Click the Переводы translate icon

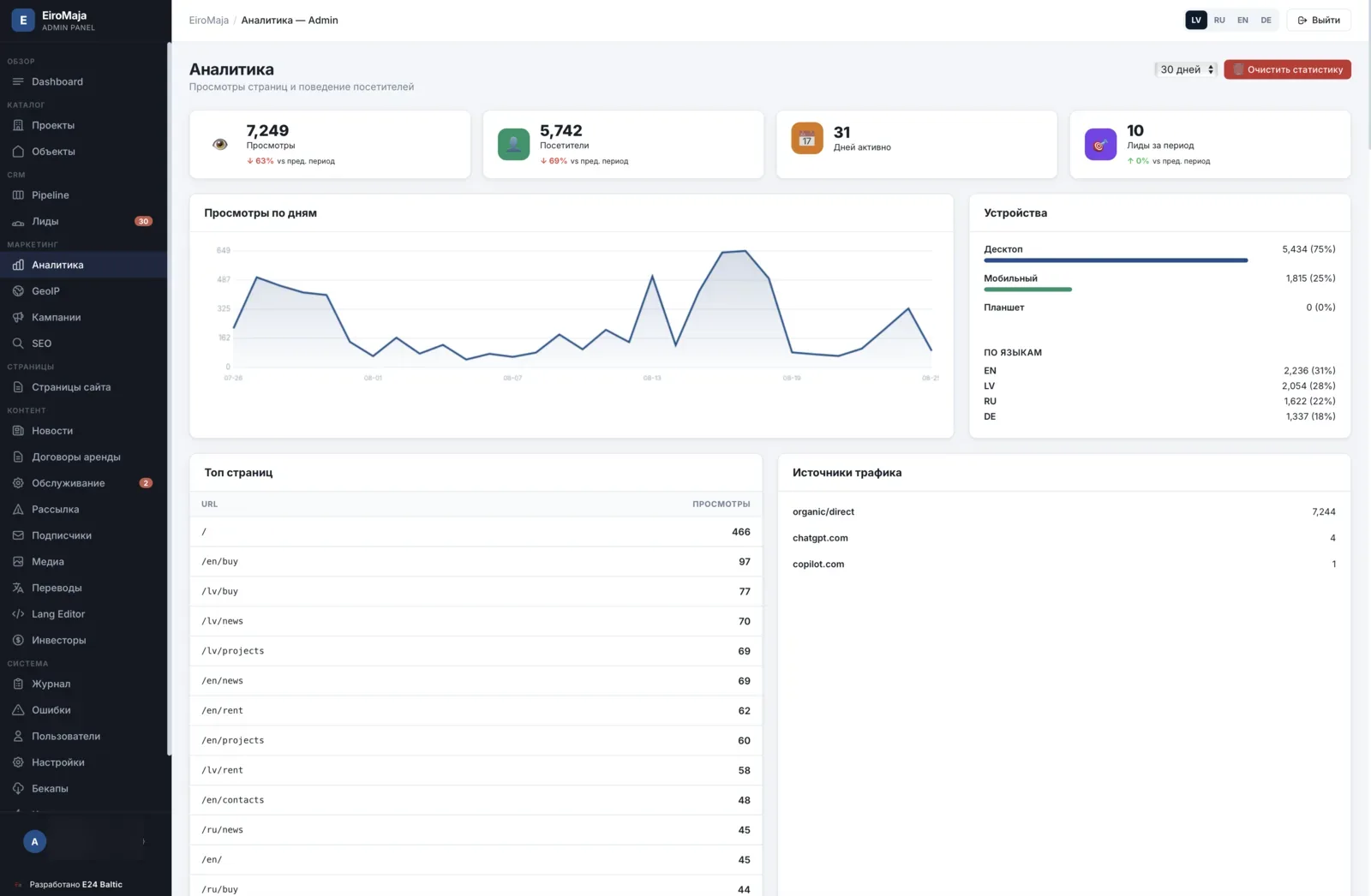[x=18, y=588]
